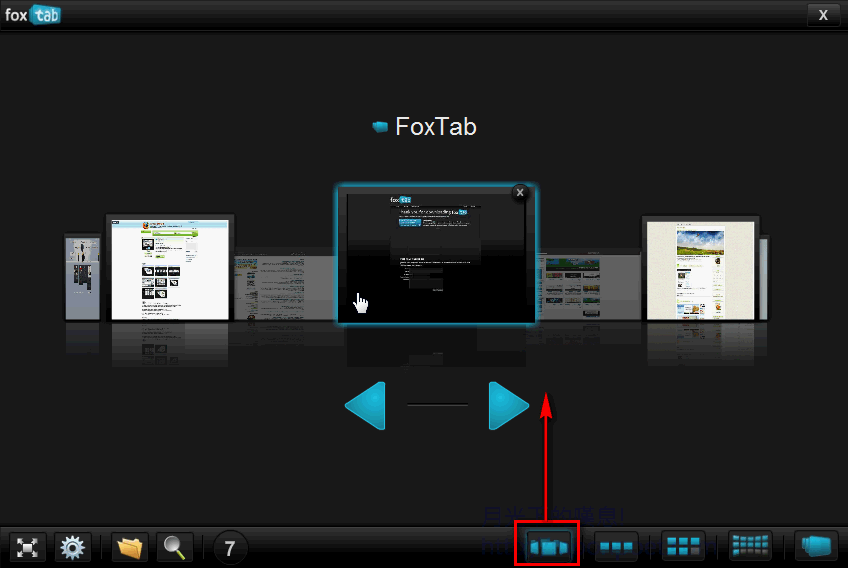
Task: Select the carousel layout highlighted in red
Action: coord(547,547)
